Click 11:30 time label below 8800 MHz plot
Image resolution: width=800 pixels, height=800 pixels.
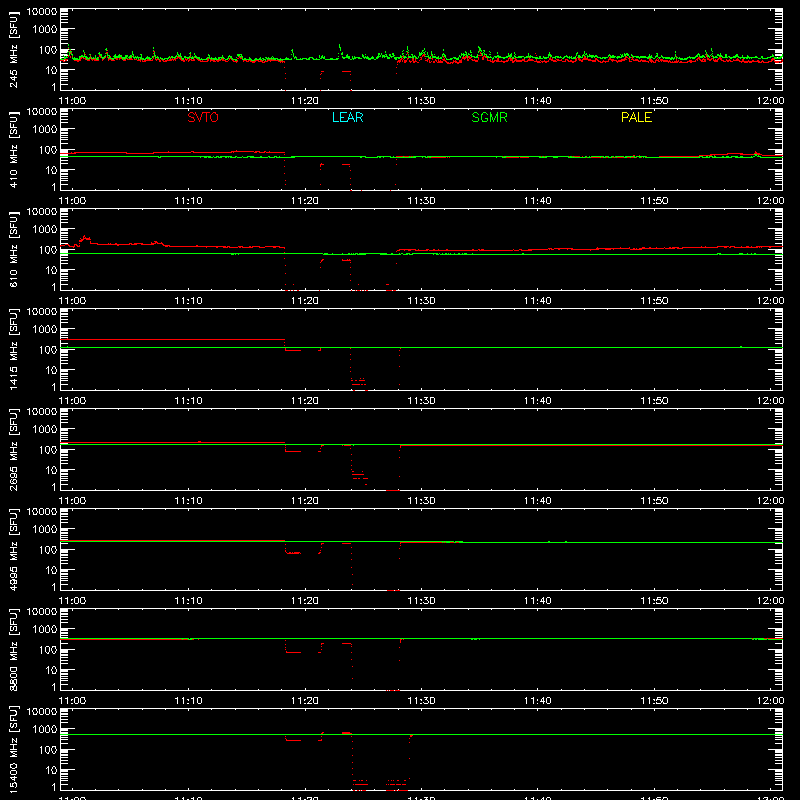(x=421, y=701)
